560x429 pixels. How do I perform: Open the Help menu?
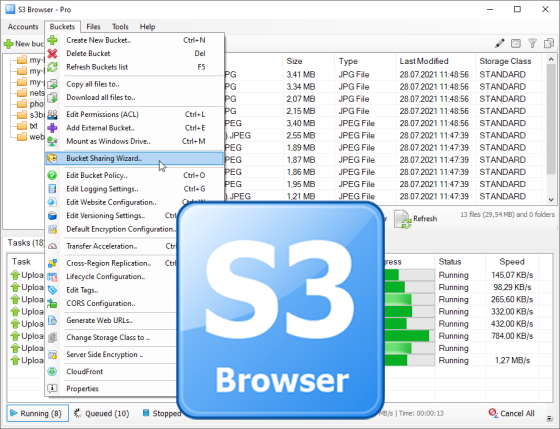click(x=147, y=27)
